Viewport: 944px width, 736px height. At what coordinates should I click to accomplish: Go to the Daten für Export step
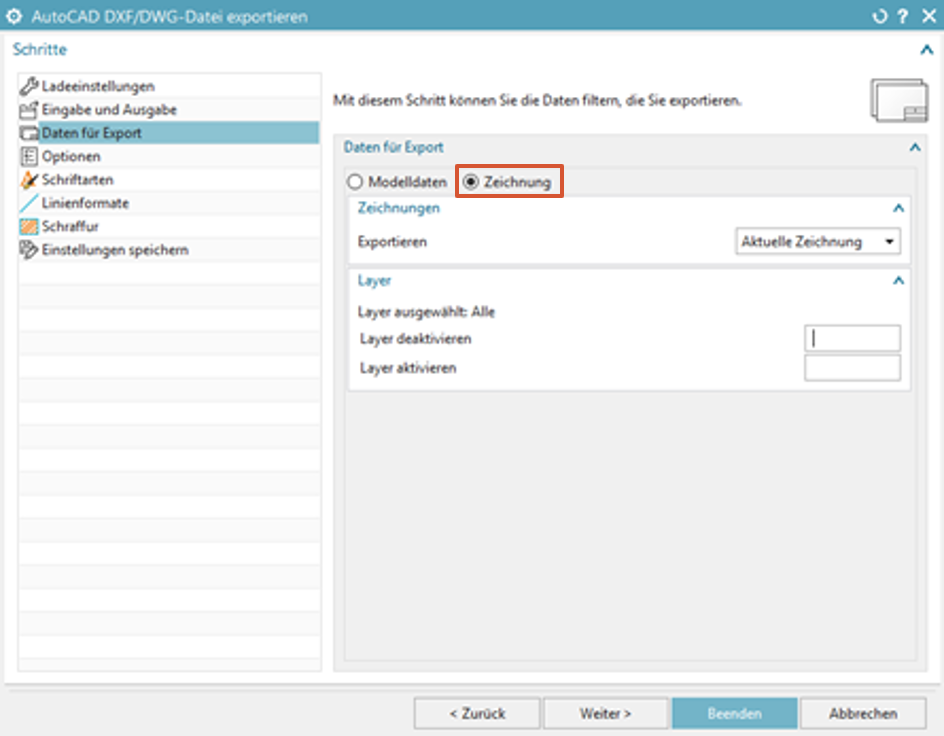[91, 133]
